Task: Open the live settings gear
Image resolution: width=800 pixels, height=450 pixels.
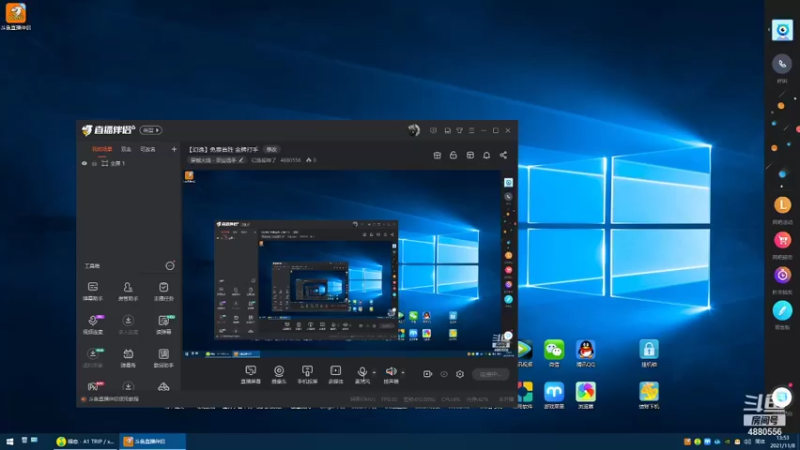Action: pos(460,374)
